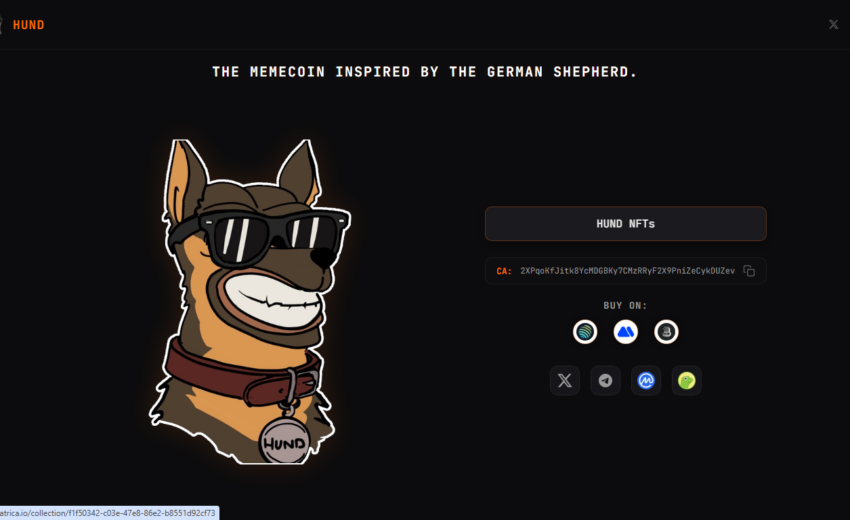This screenshot has height=520, width=850.
Task: Click the orange HUND logo text
Action: [x=28, y=25]
